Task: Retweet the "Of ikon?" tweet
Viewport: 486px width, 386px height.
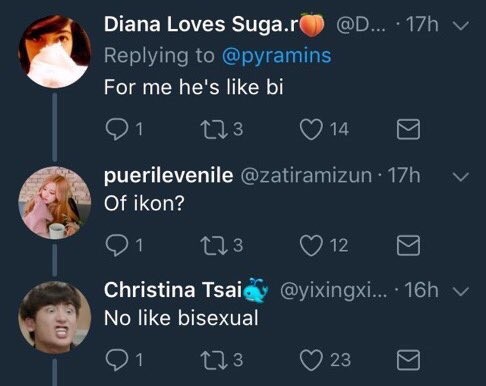Action: point(214,245)
